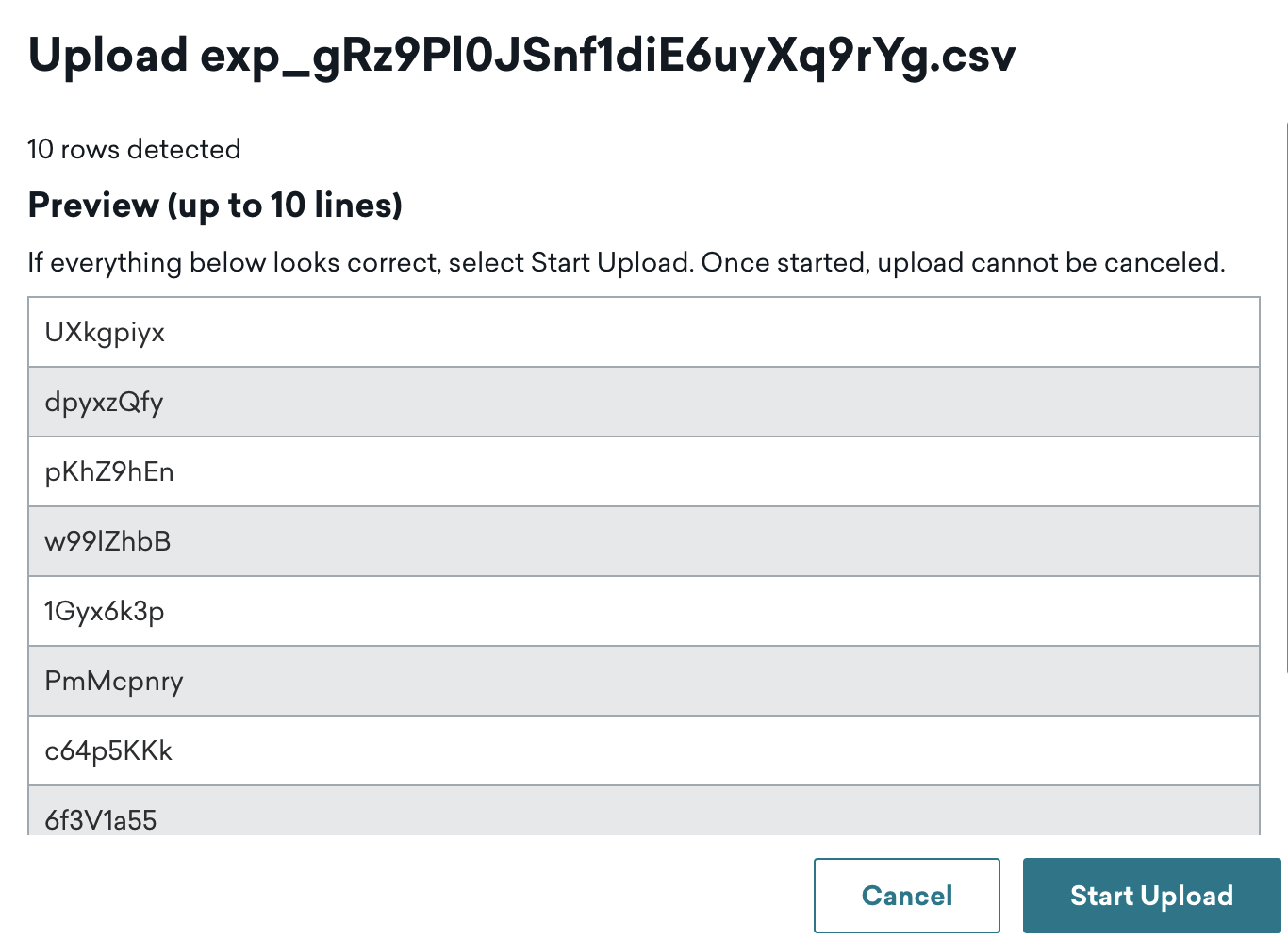Click the "upload cannot be canceled" warning text

tap(1050, 262)
